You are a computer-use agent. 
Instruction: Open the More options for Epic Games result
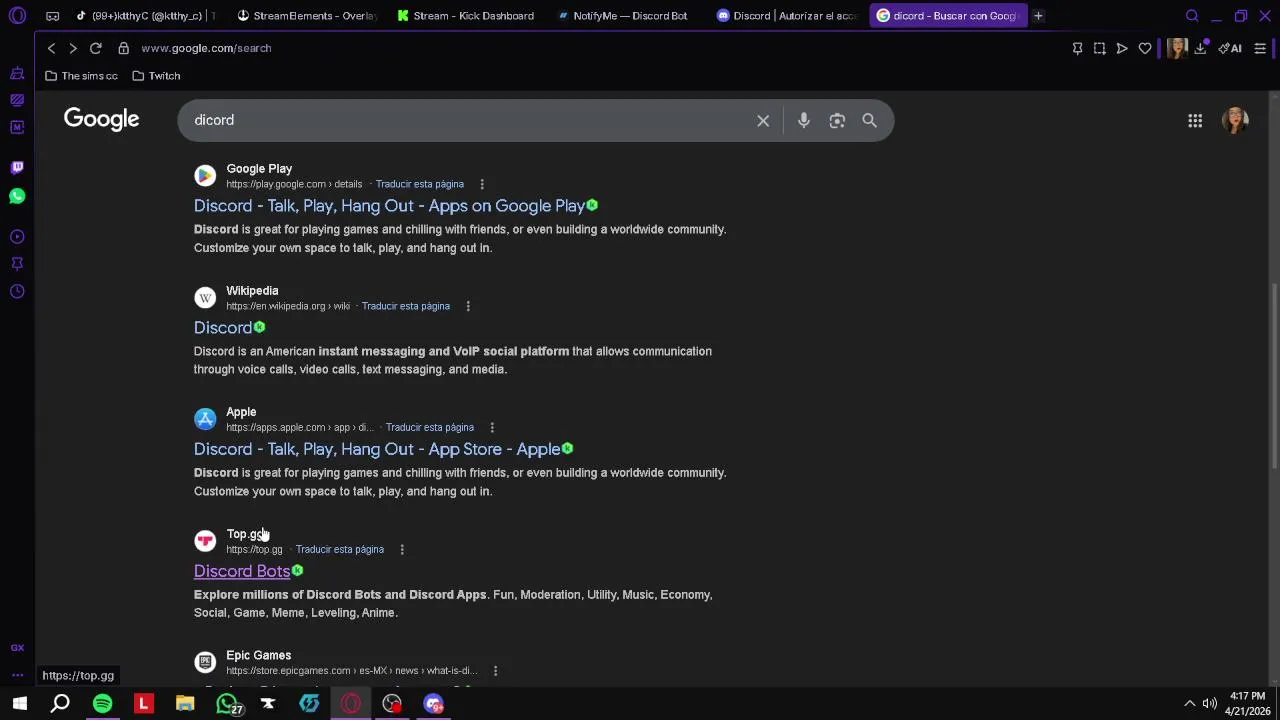tap(495, 671)
